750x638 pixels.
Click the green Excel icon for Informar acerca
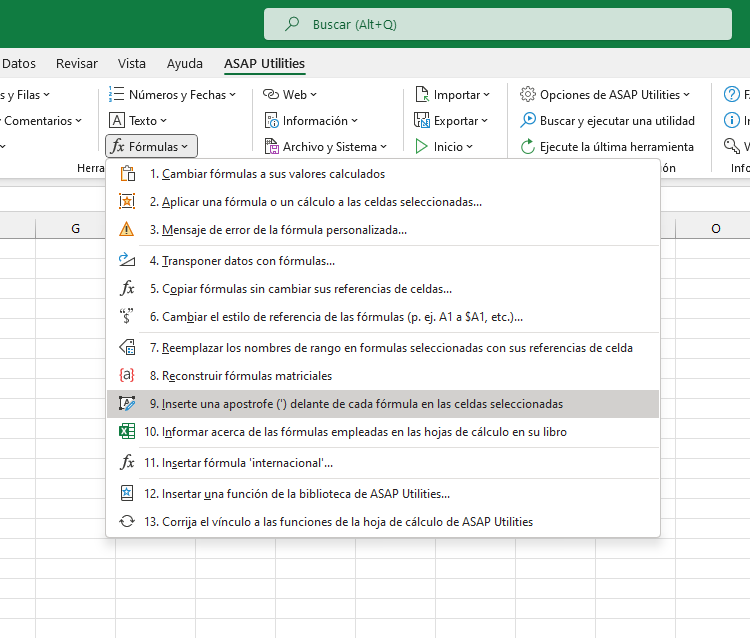click(x=127, y=431)
